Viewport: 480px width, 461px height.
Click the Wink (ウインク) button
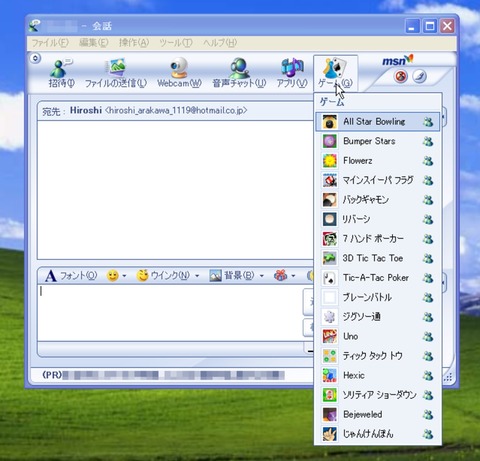coord(163,275)
